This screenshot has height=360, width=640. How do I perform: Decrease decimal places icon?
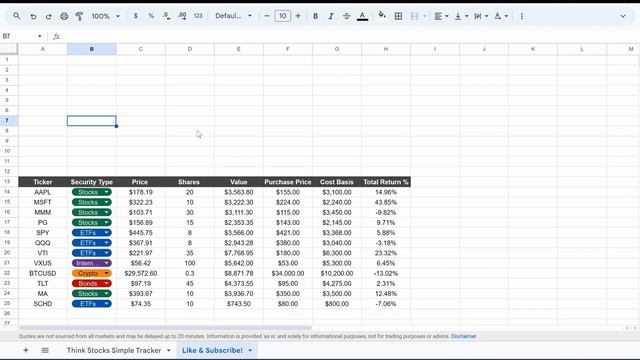click(167, 16)
